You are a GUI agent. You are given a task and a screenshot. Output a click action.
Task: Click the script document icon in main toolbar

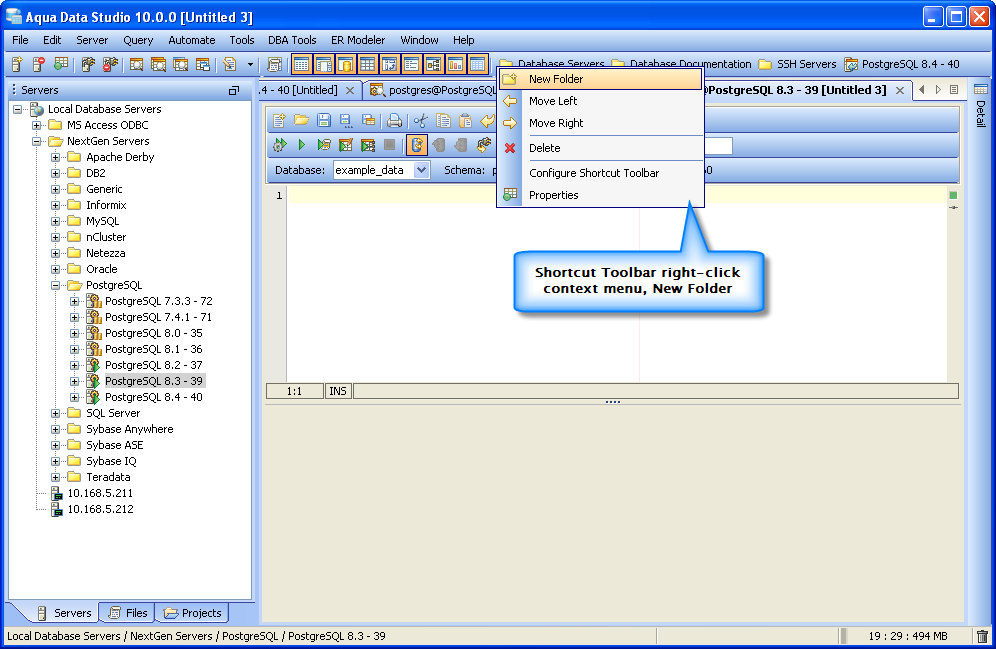(x=230, y=64)
